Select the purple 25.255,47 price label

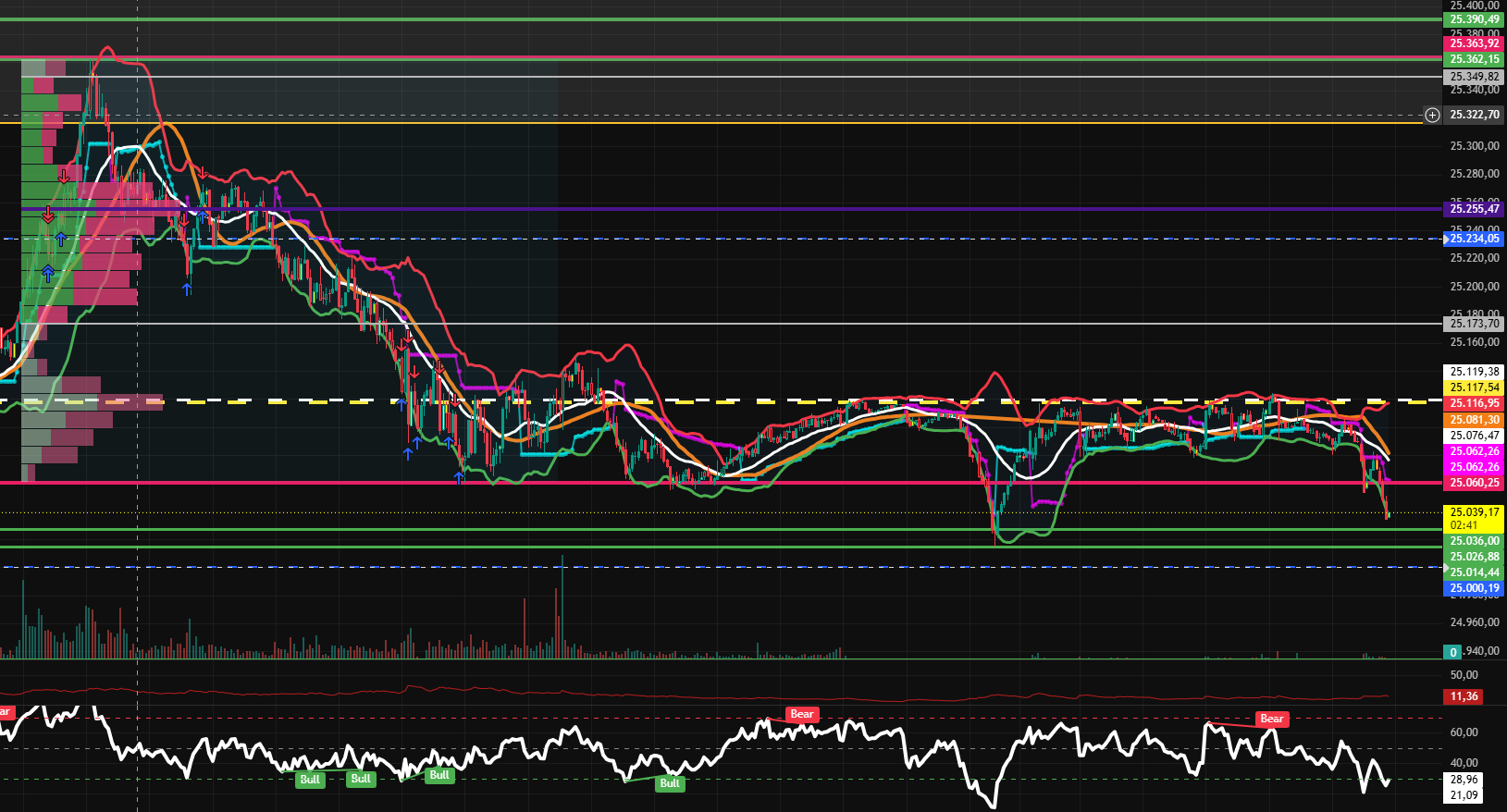(1475, 209)
